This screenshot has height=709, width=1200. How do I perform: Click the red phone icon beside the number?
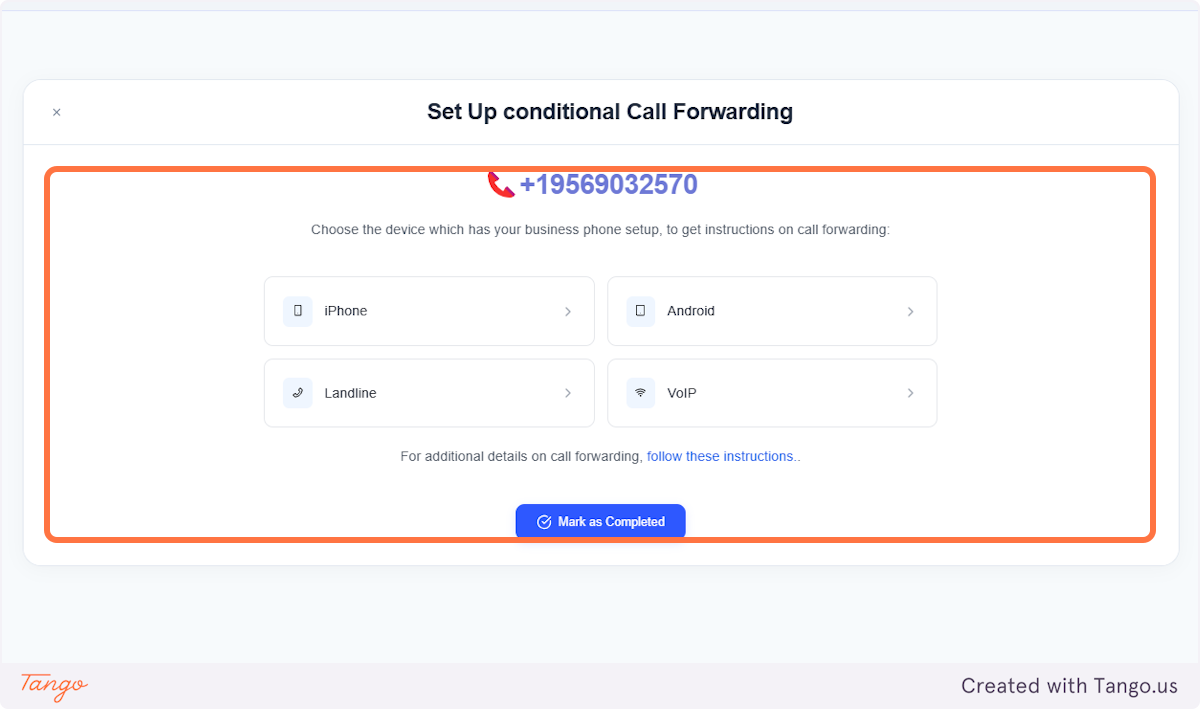coord(499,184)
